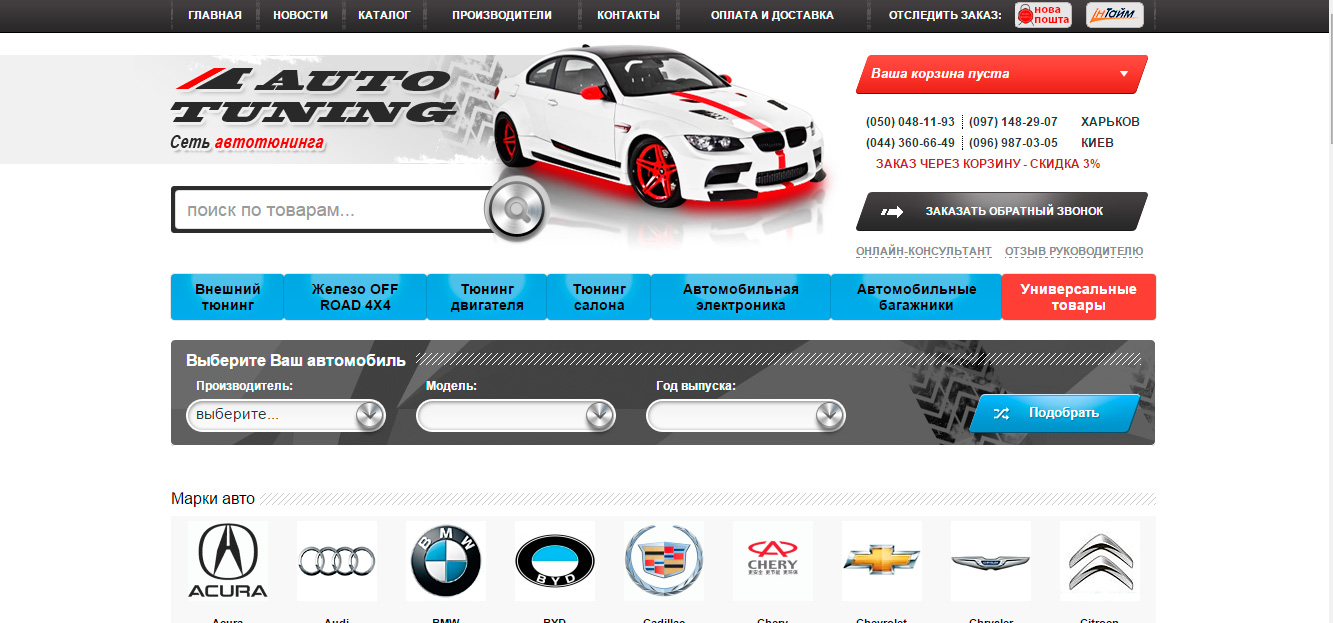Focus the поиск по товарам search field
The image size is (1333, 623).
pyautogui.click(x=331, y=210)
